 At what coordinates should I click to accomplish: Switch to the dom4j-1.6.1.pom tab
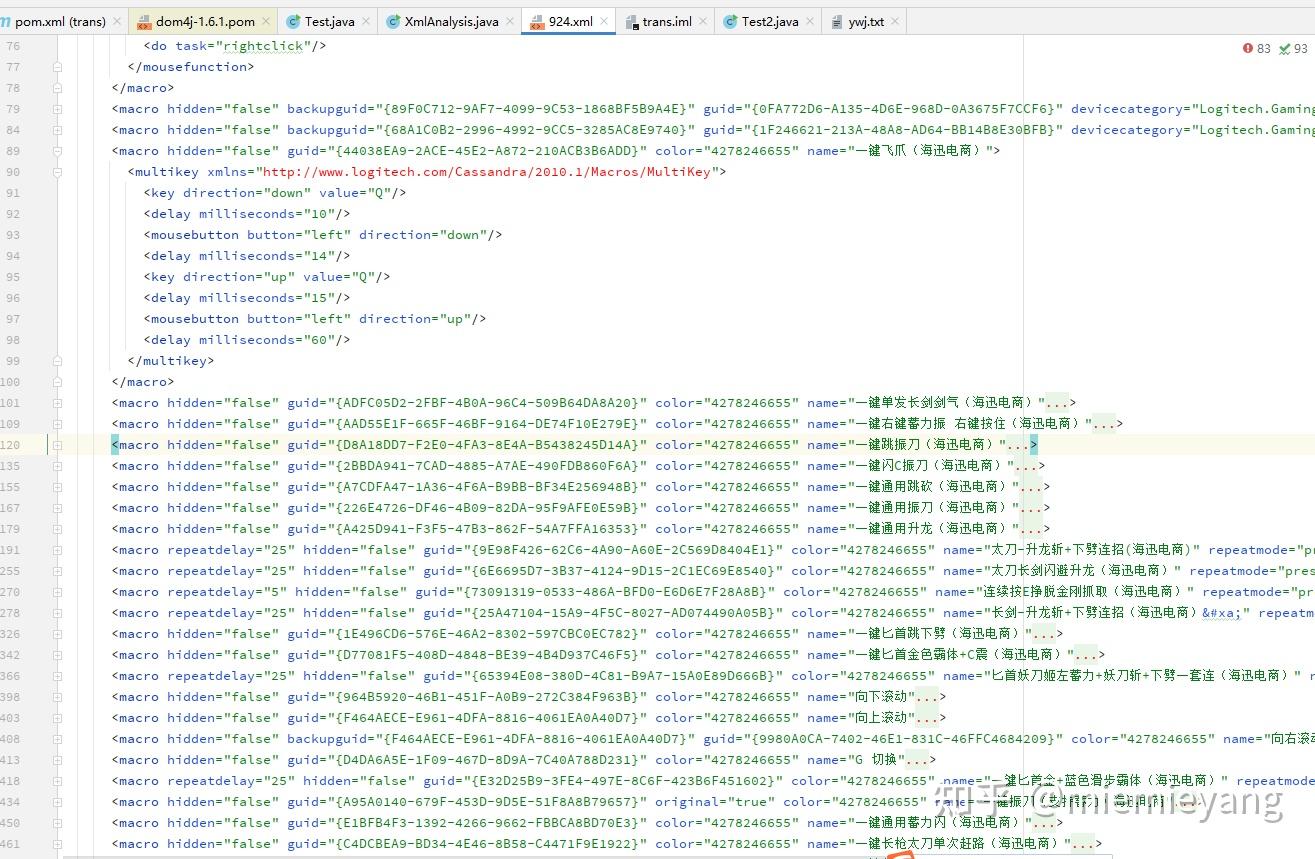(x=205, y=21)
